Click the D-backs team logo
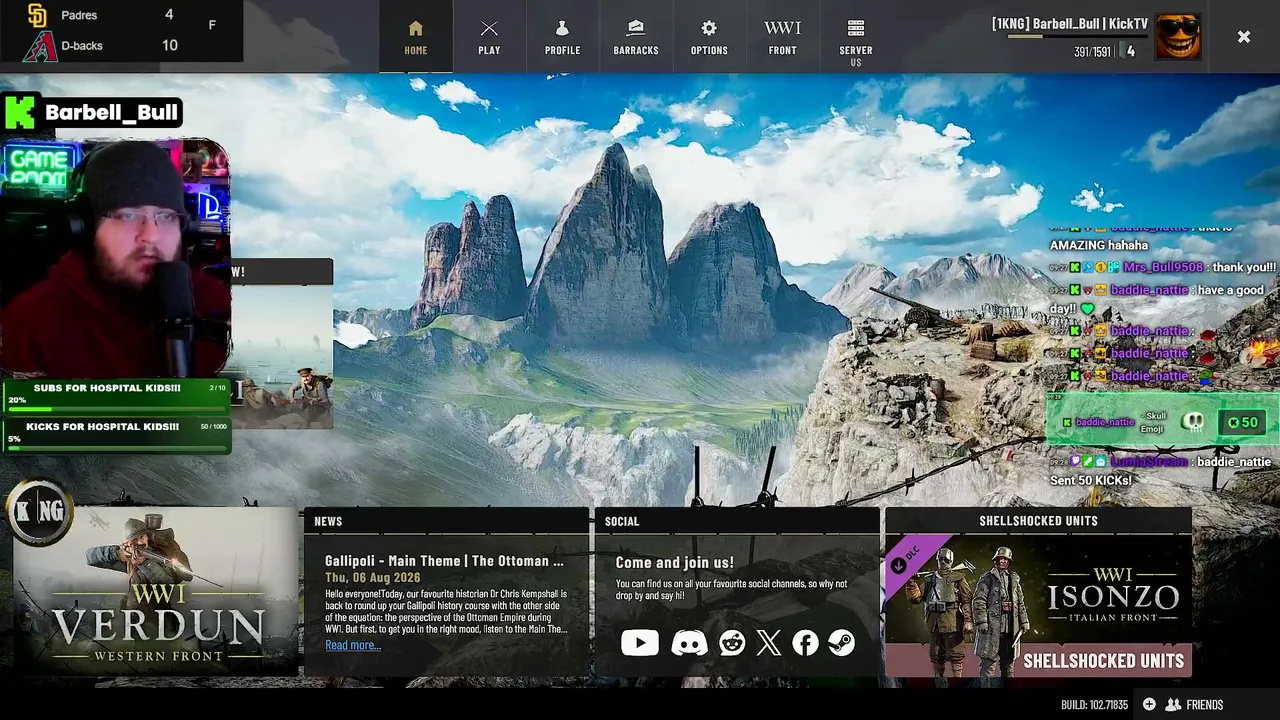The height and width of the screenshot is (720, 1280). coord(39,46)
